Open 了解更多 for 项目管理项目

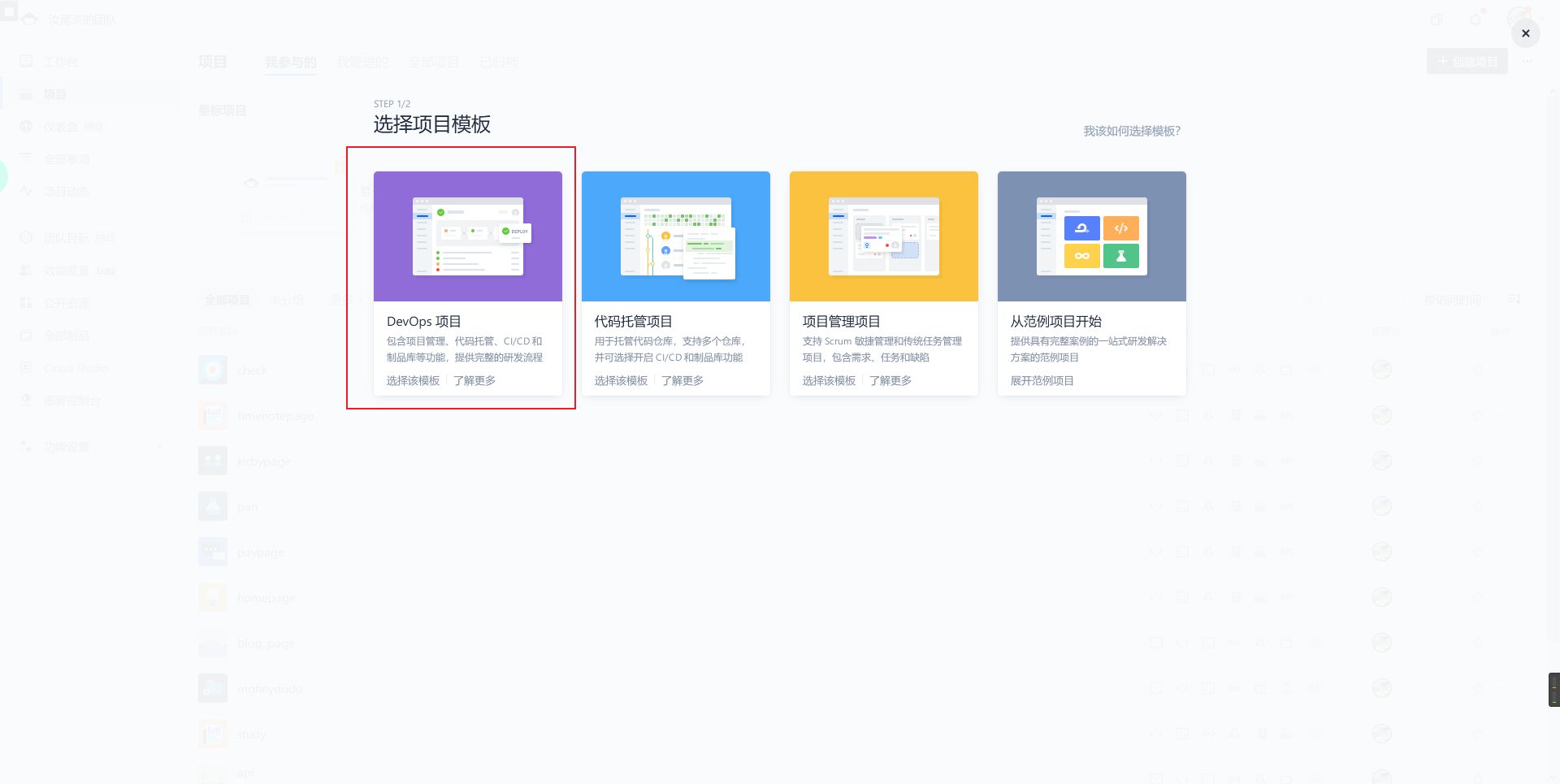point(890,381)
